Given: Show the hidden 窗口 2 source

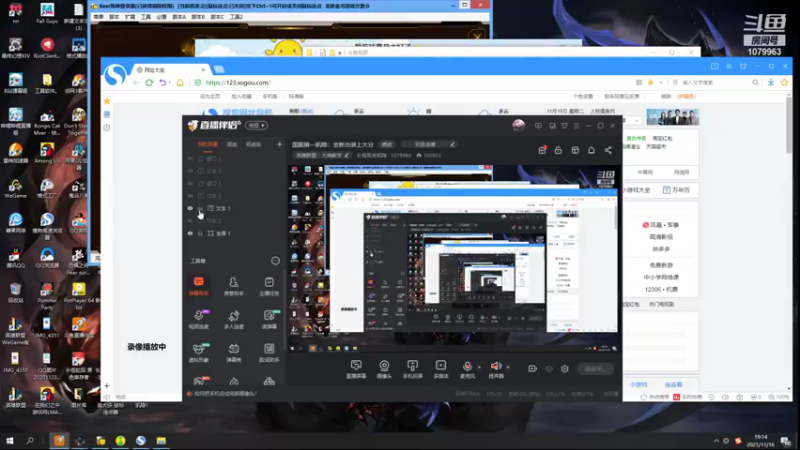Looking at the screenshot, I should (x=190, y=159).
